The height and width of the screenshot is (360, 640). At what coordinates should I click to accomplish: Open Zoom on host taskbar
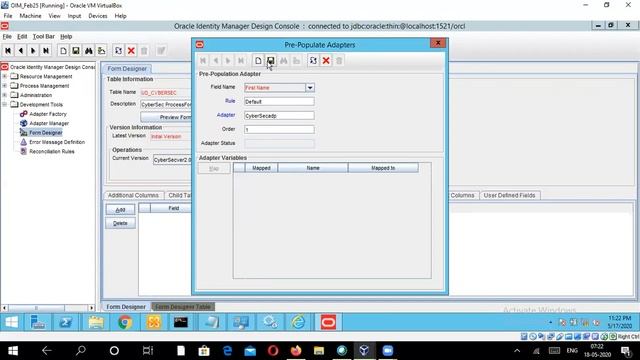coord(387,351)
